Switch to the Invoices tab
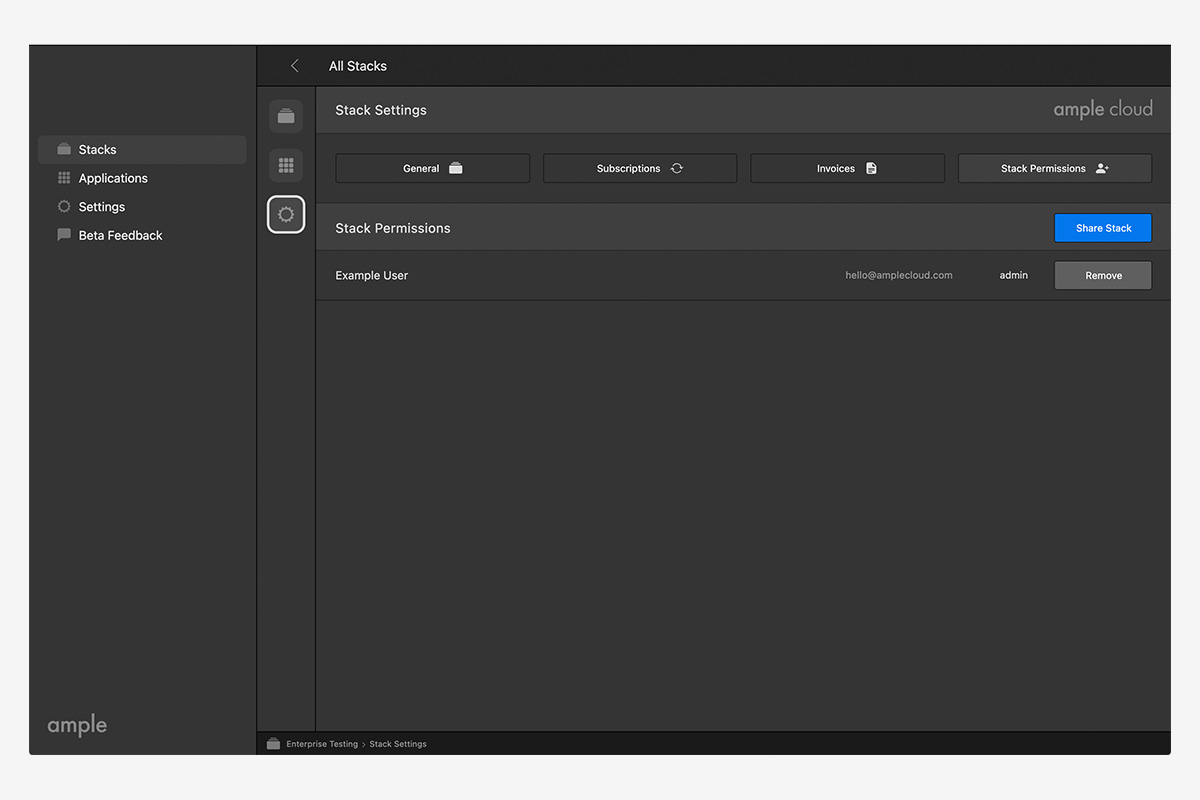Image resolution: width=1200 pixels, height=800 pixels. pyautogui.click(x=847, y=168)
